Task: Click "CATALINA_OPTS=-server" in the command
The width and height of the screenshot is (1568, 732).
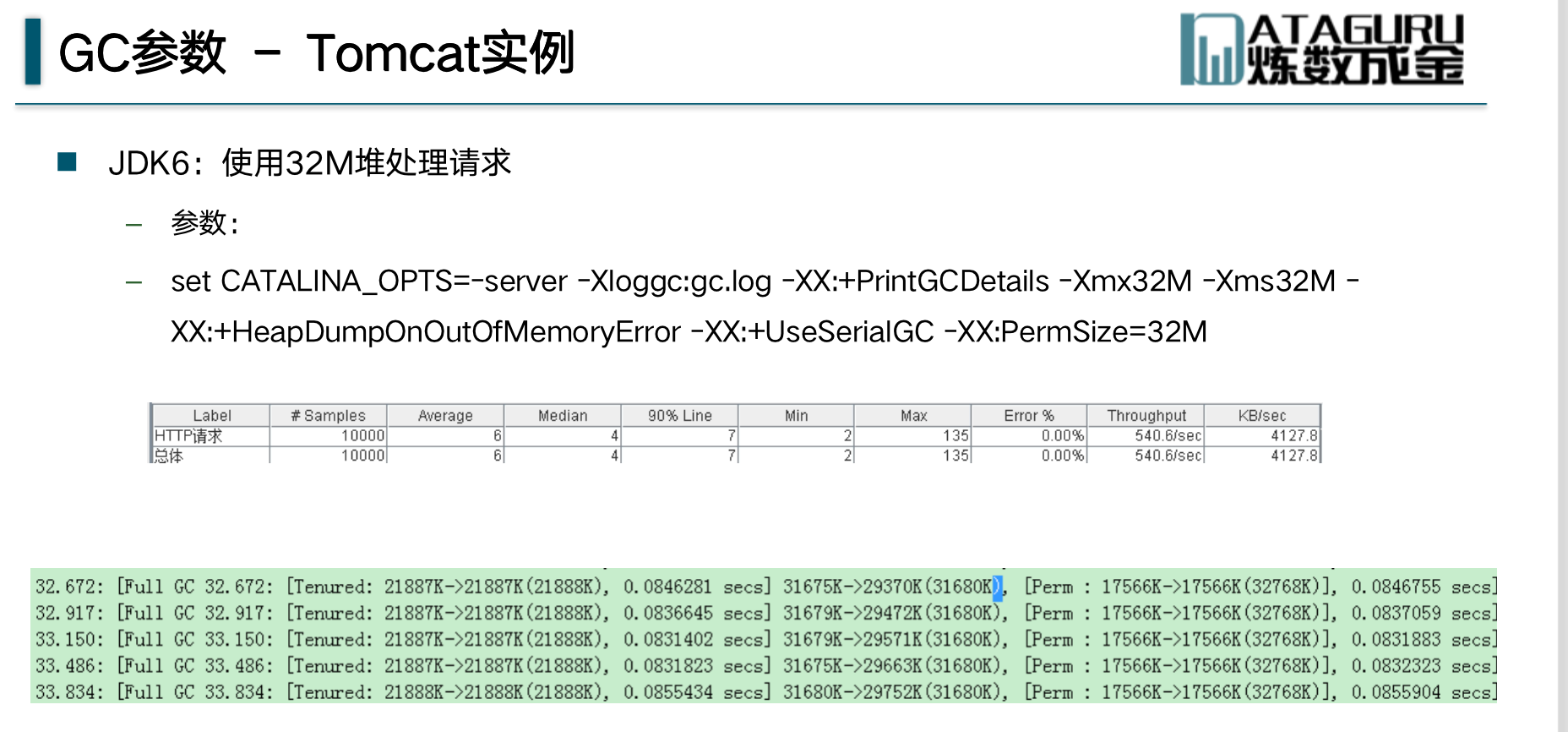Action: pyautogui.click(x=394, y=281)
